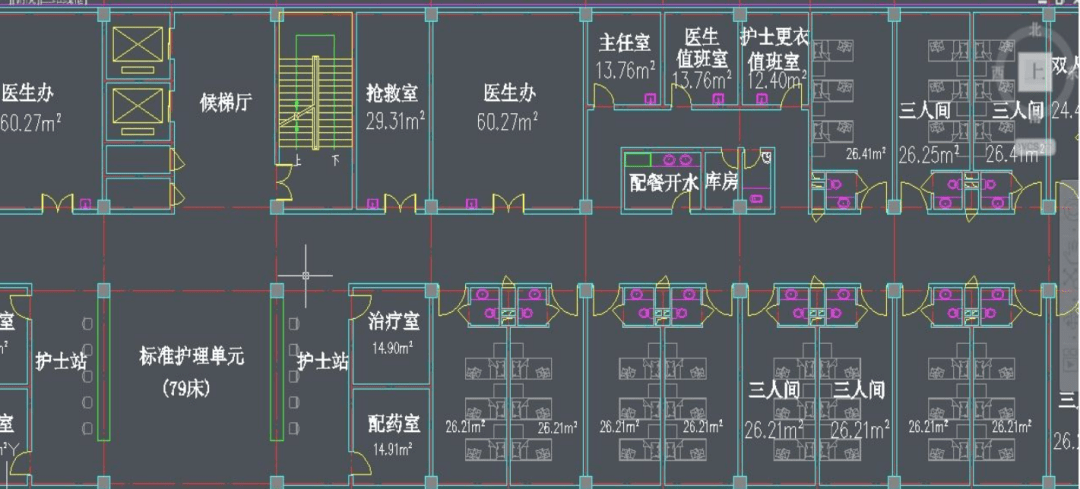Viewport: 1080px width, 489px height.
Task: Select the 库房 room label
Action: pos(722,183)
